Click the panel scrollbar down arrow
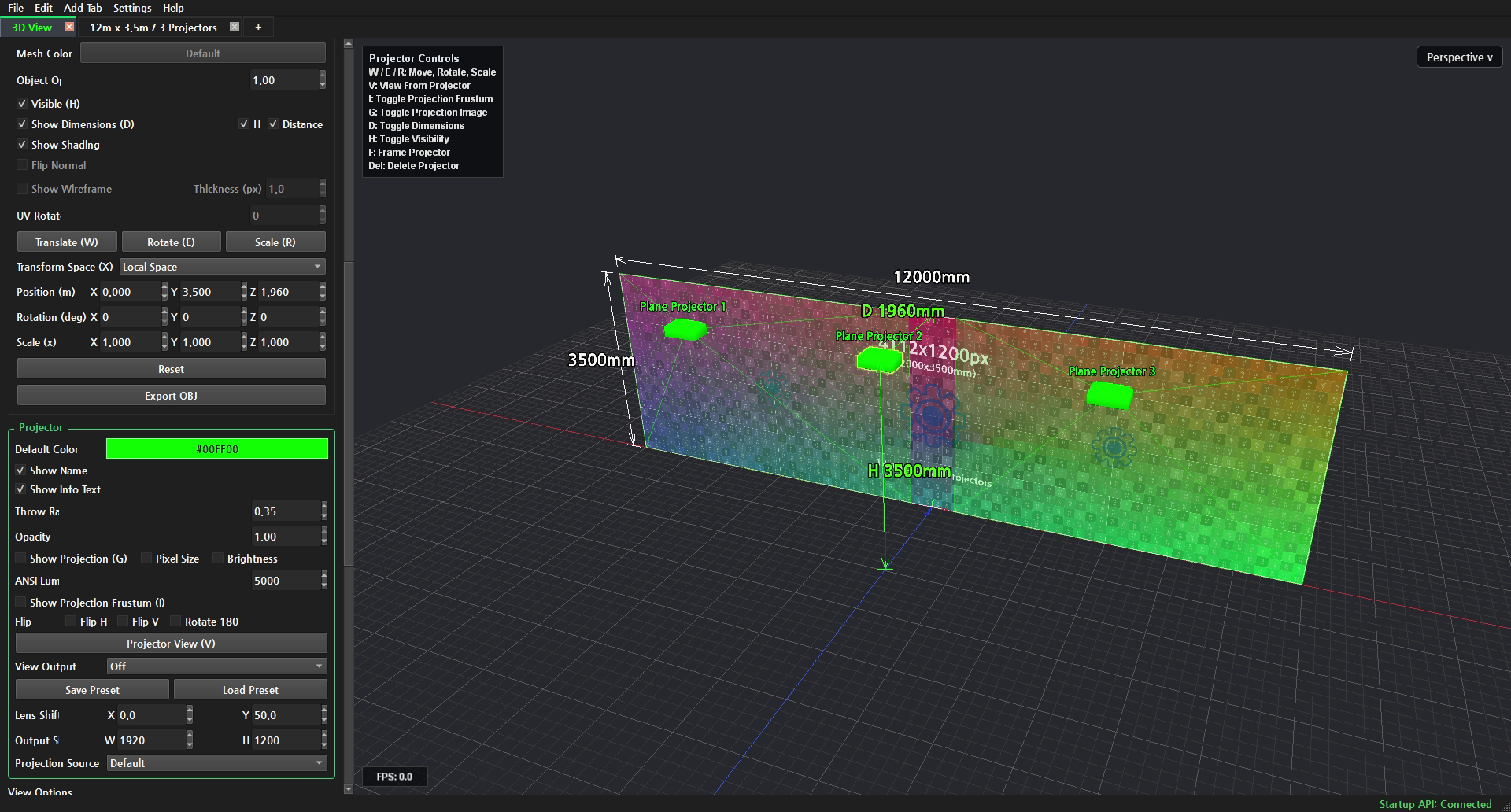 [349, 788]
